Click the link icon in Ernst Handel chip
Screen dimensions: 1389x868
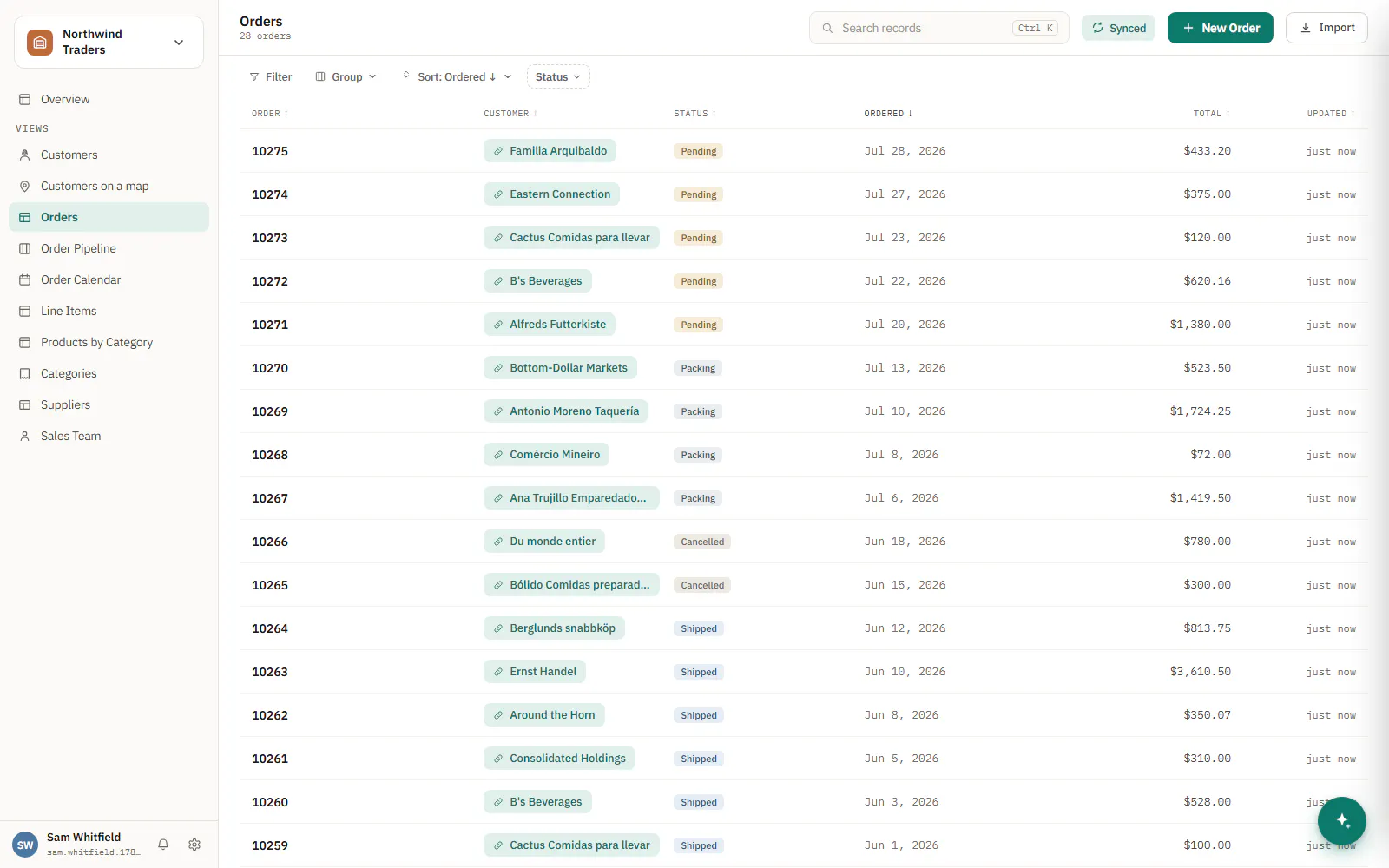(498, 672)
